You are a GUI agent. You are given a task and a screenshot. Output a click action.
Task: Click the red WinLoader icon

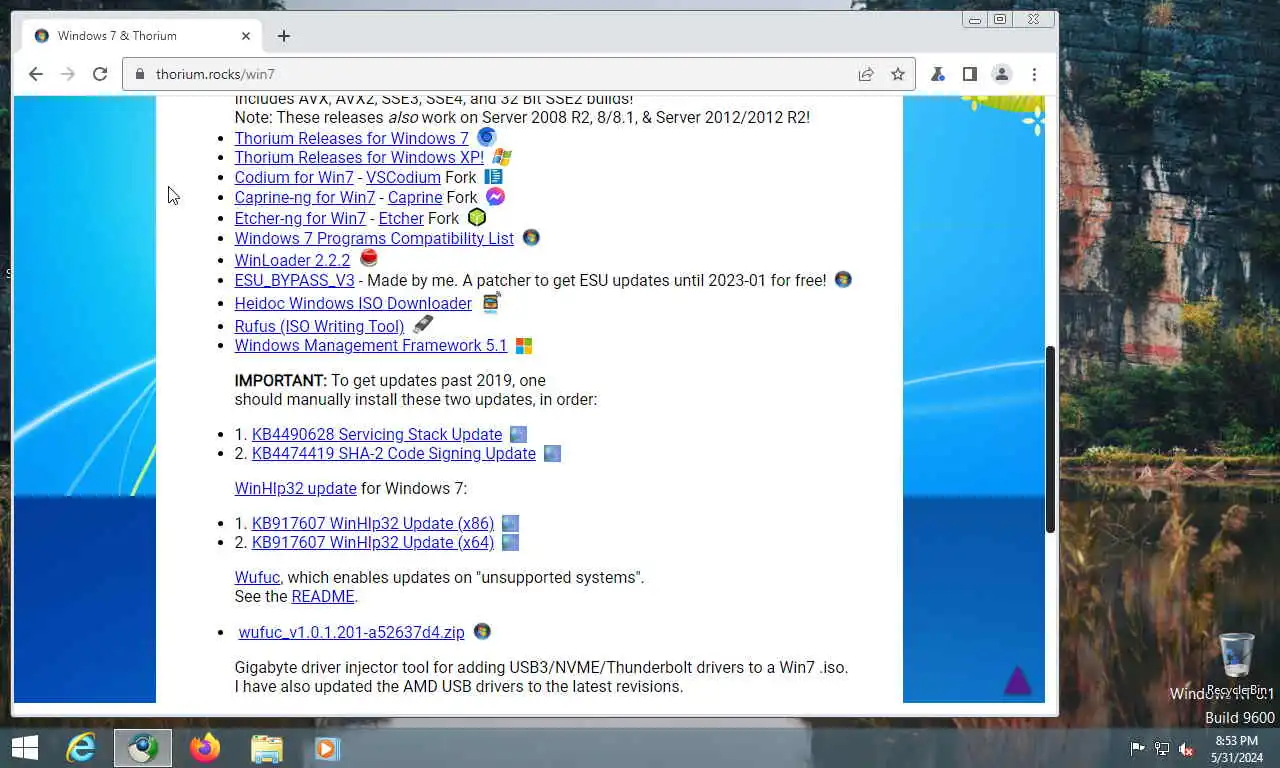tap(368, 258)
